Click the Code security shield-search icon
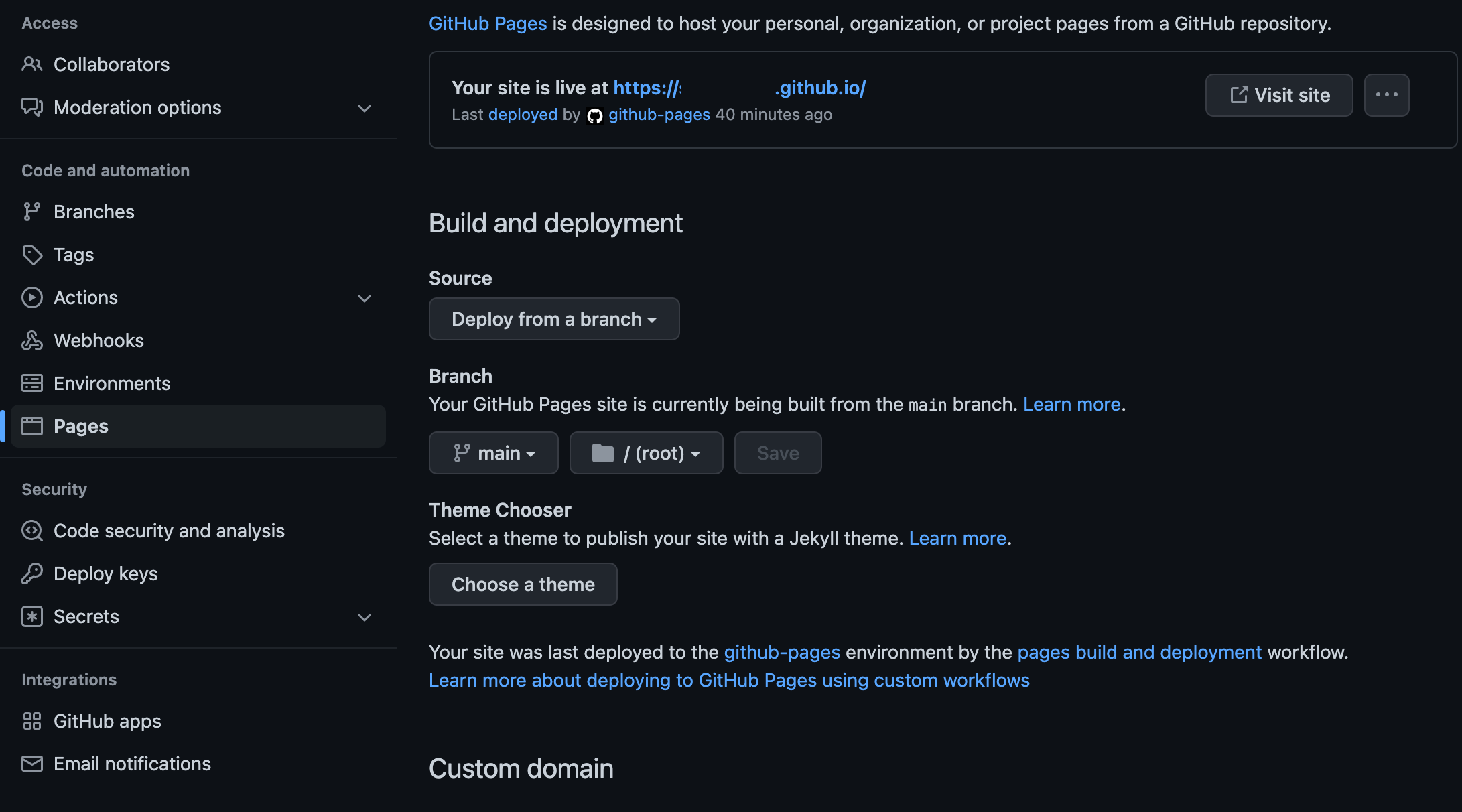This screenshot has width=1462, height=812. (31, 531)
